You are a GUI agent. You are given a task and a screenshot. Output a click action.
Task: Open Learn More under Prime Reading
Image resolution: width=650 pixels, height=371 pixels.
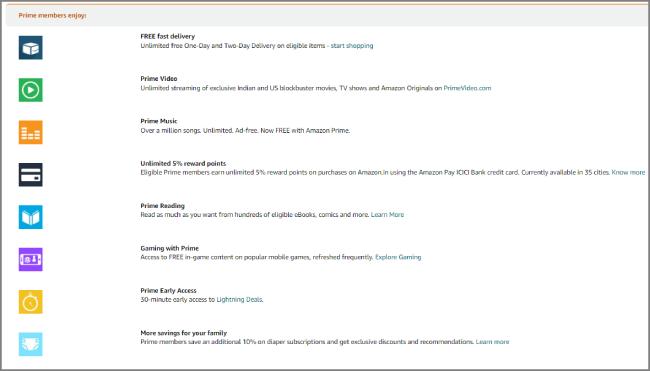(387, 215)
